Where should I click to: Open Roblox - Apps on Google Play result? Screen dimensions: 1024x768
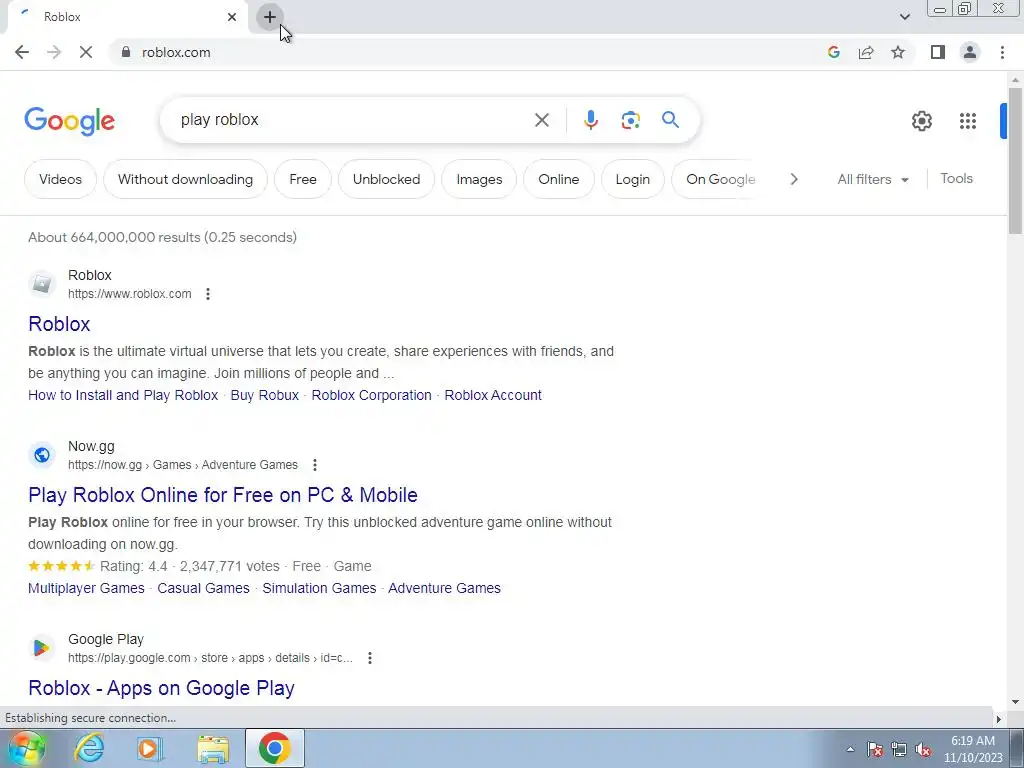161,688
